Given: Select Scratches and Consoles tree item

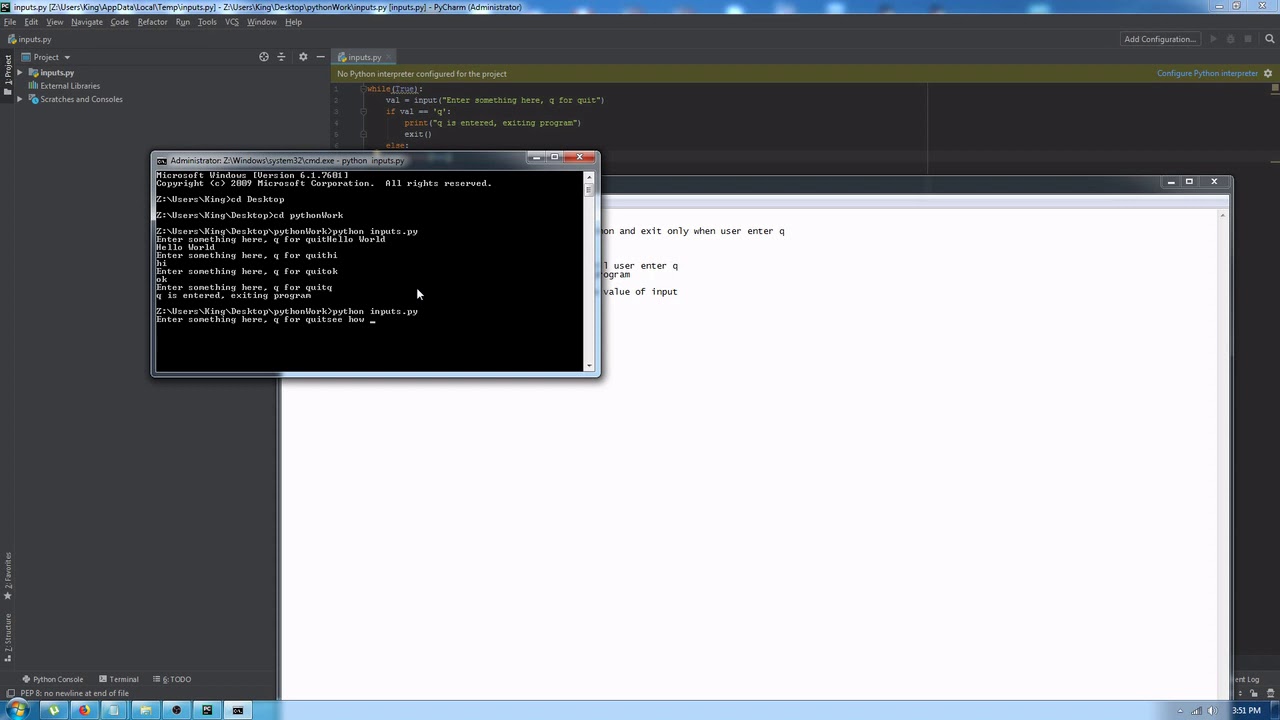Looking at the screenshot, I should pos(81,99).
